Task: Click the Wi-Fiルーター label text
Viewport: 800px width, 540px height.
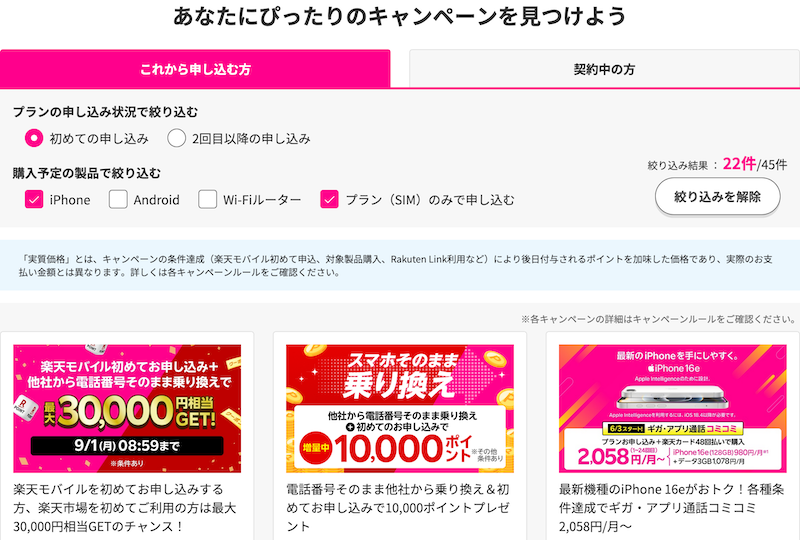Action: (262, 200)
